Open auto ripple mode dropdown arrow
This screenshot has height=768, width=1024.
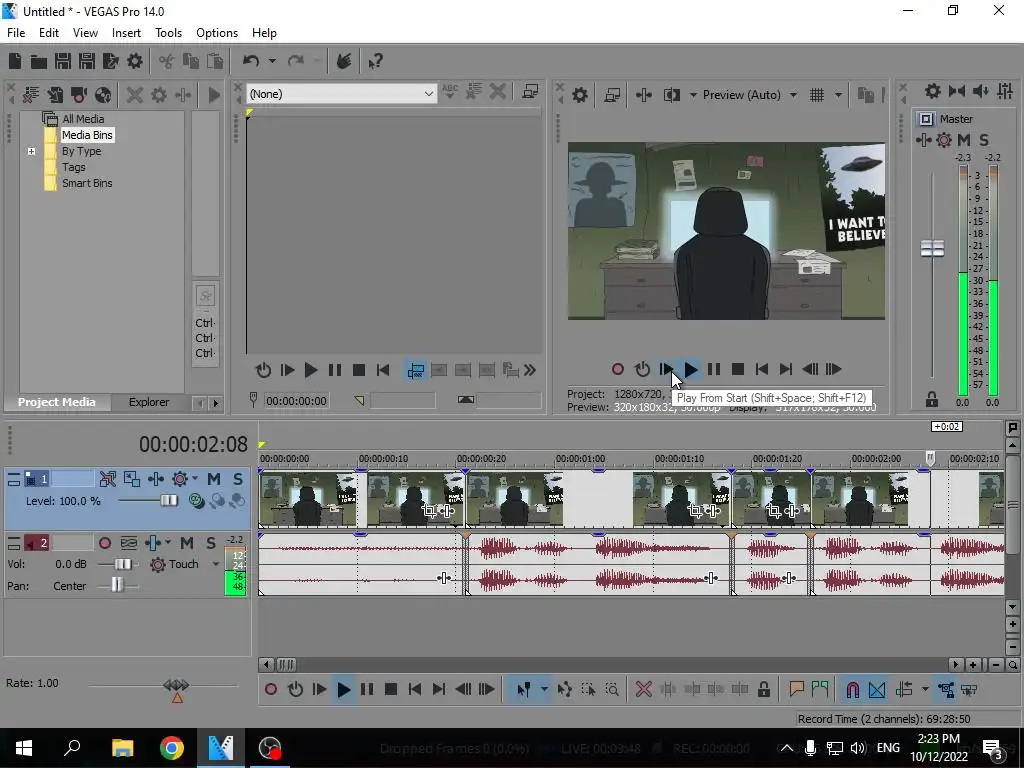pos(925,690)
